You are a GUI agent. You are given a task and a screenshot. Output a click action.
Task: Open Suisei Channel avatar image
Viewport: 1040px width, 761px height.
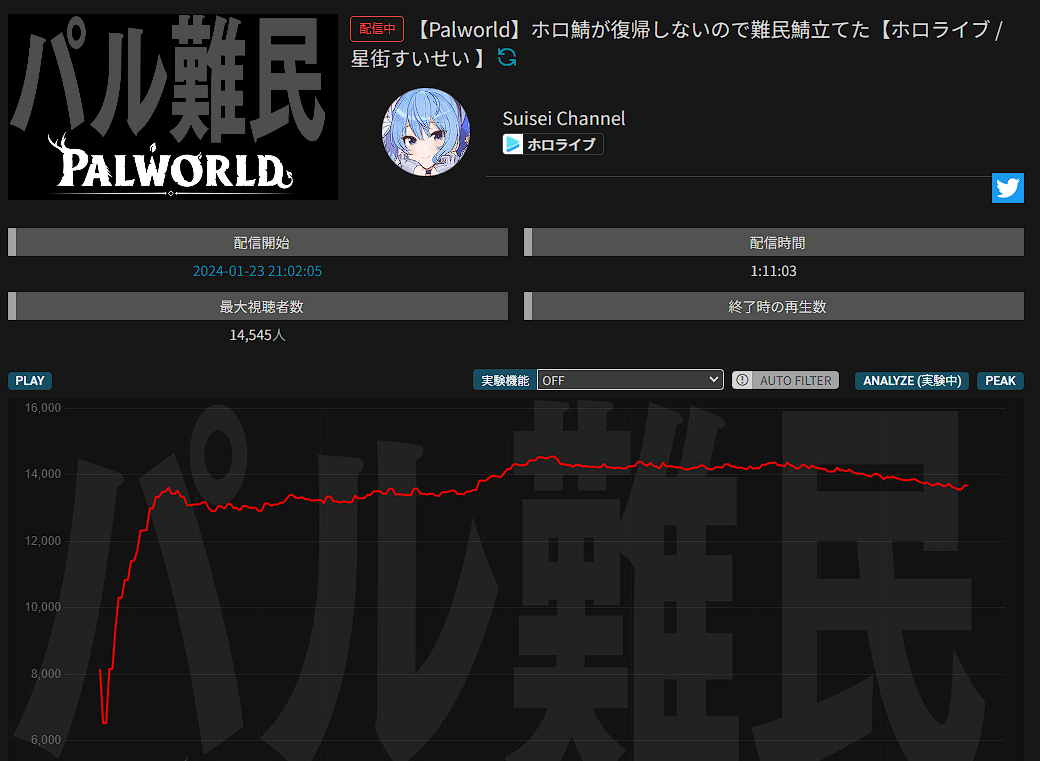(x=426, y=132)
